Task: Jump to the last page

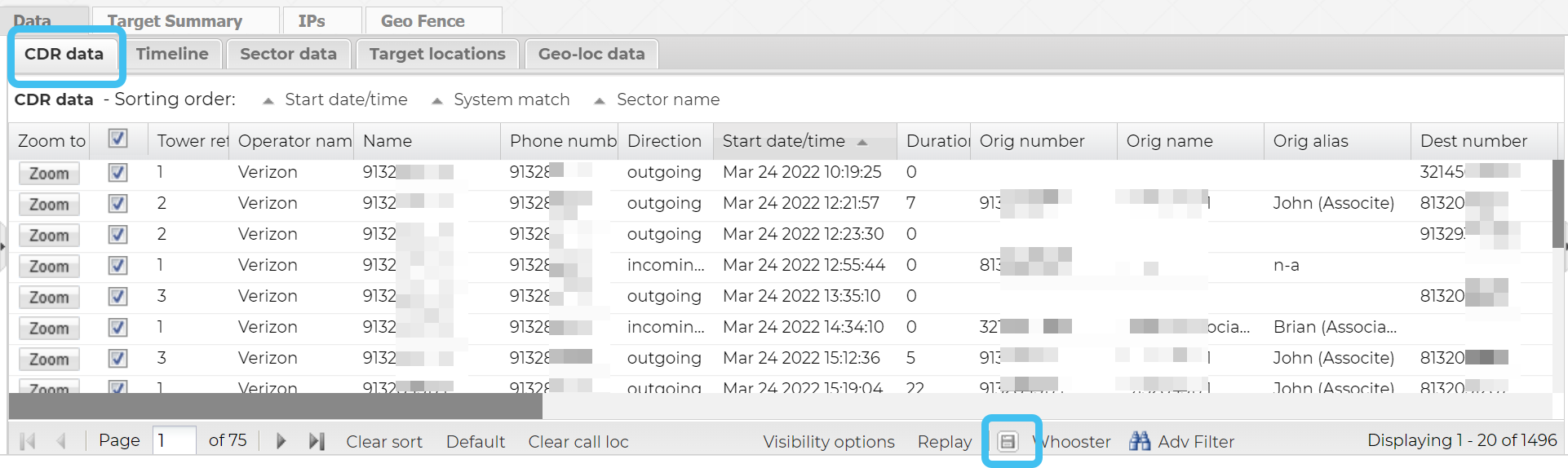Action: click(317, 441)
